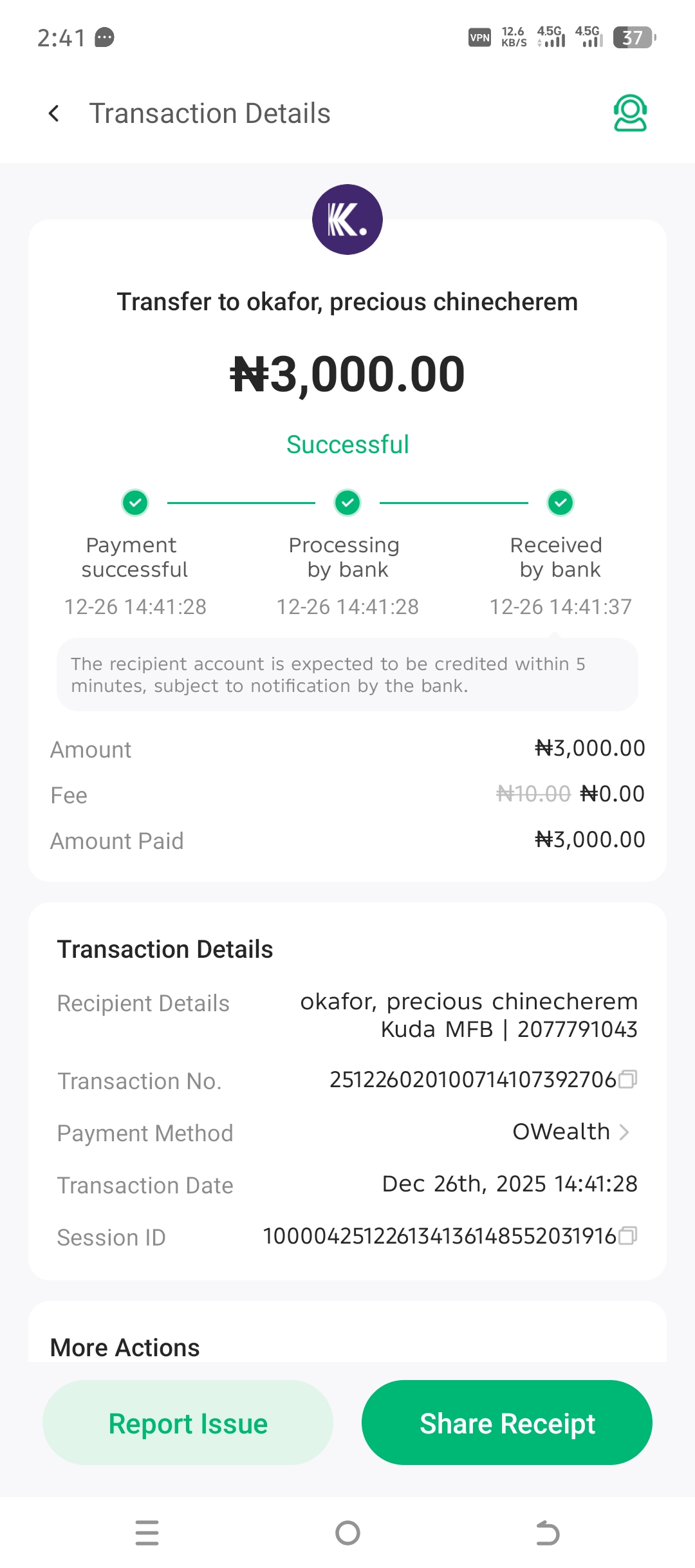Tap the Processing by bank checkmark
This screenshot has height=1568, width=695.
coord(347,503)
